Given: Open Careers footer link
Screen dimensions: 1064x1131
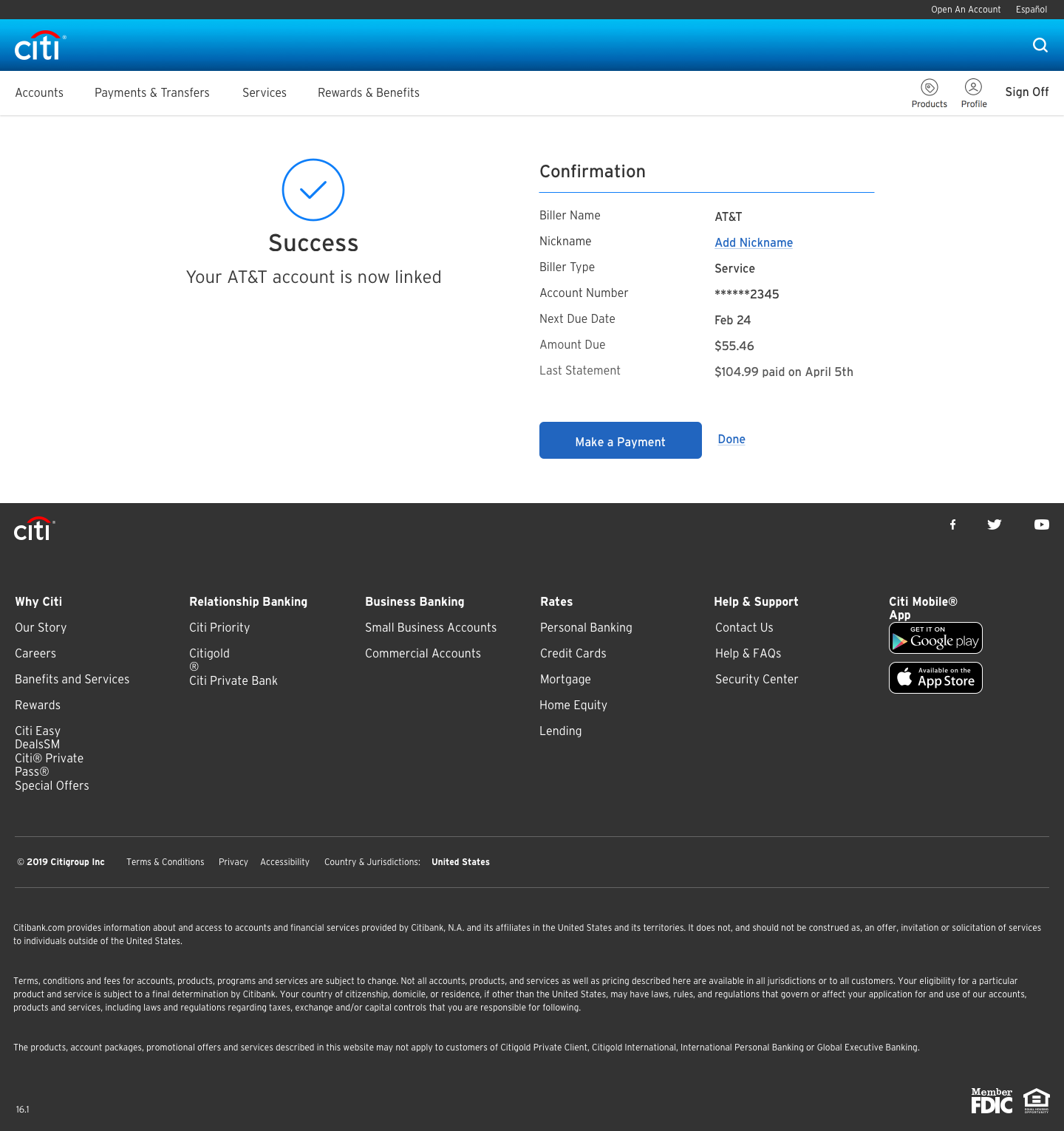Looking at the screenshot, I should coord(35,653).
